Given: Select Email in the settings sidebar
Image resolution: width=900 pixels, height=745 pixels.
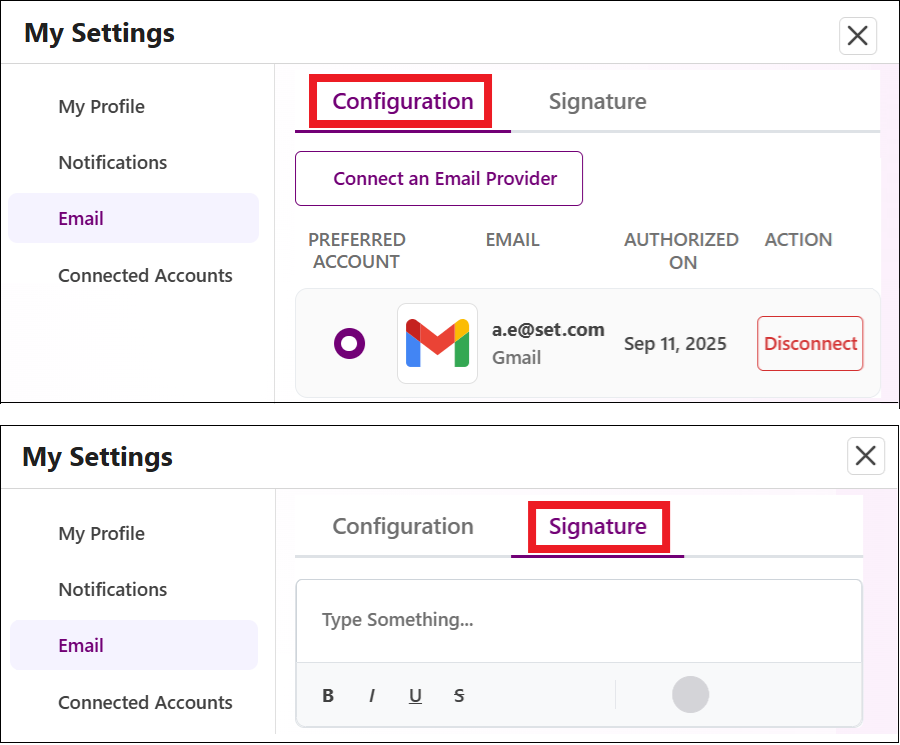Looking at the screenshot, I should [80, 218].
